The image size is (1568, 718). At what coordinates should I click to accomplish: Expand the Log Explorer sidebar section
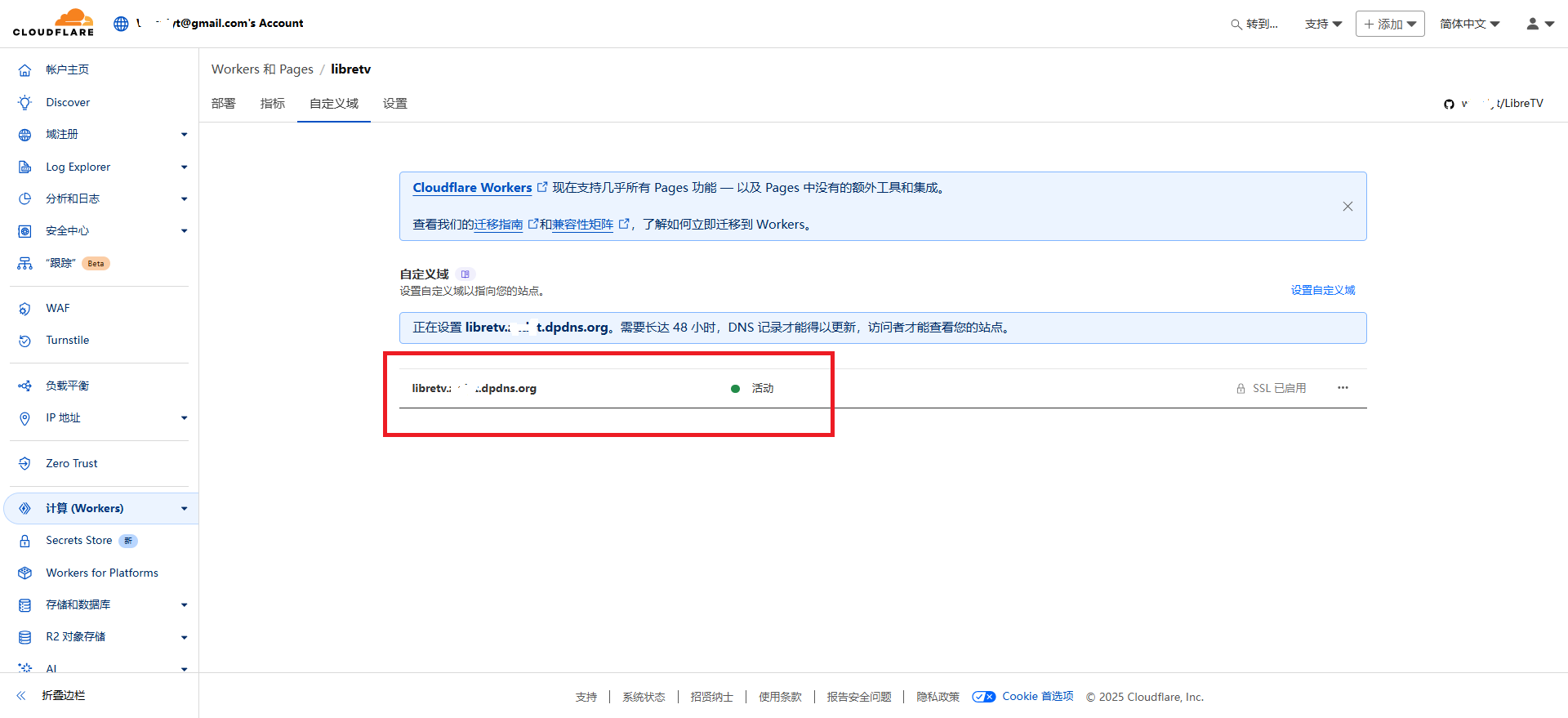[184, 167]
